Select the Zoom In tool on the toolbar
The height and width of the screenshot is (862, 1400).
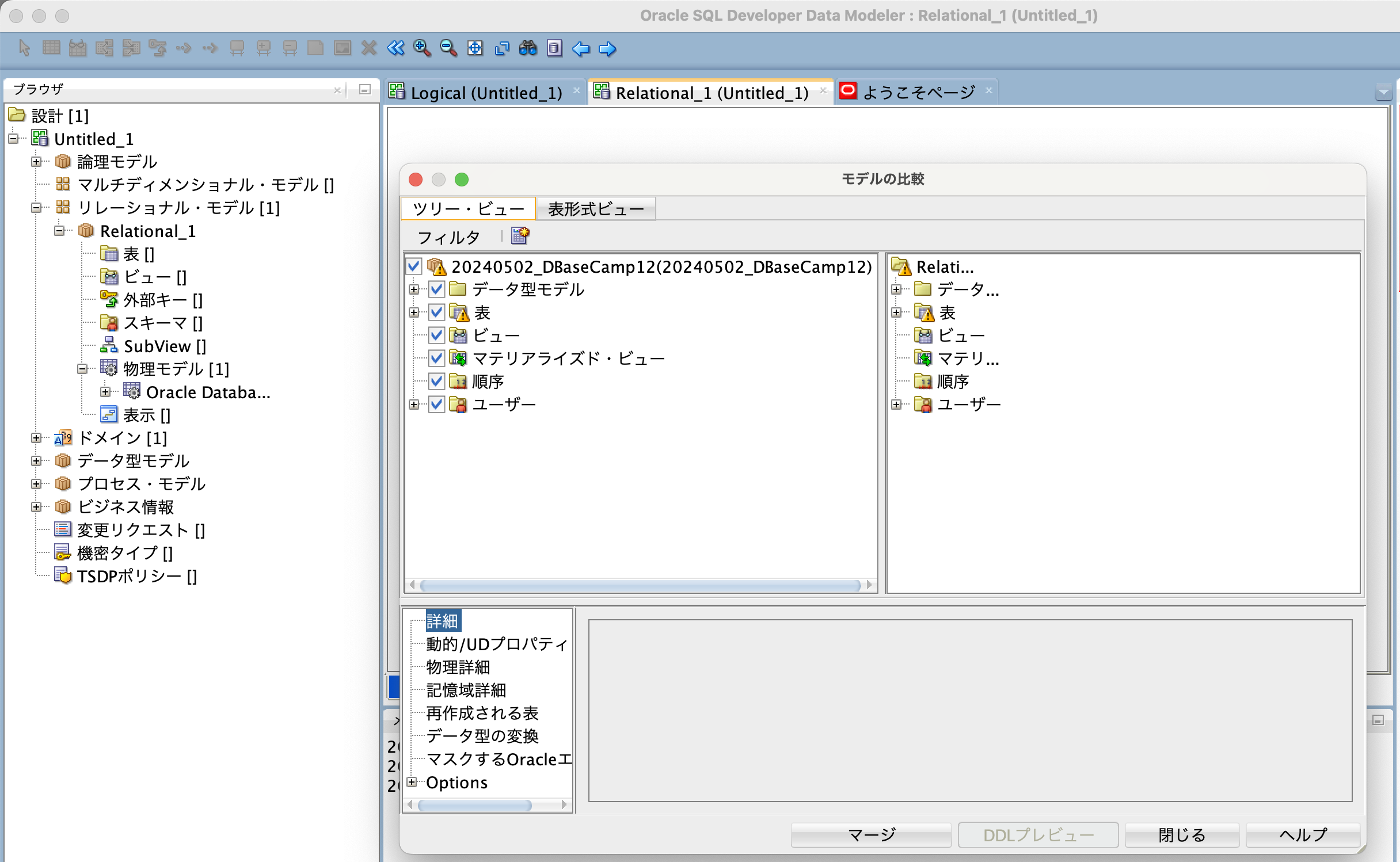pyautogui.click(x=422, y=49)
